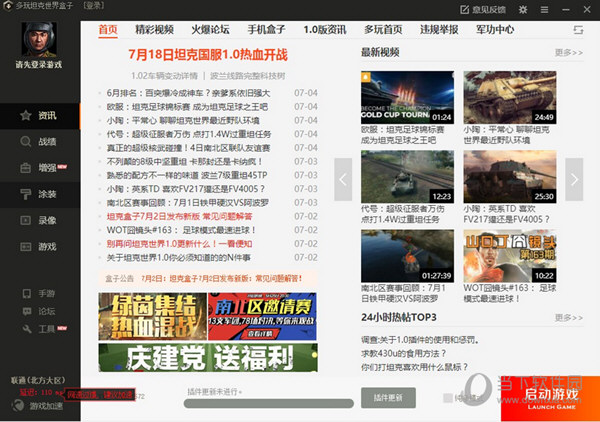Open hot post 你们打坦克喜欢用什么鼠标
Viewport: 600px width, 422px height.
(414, 367)
